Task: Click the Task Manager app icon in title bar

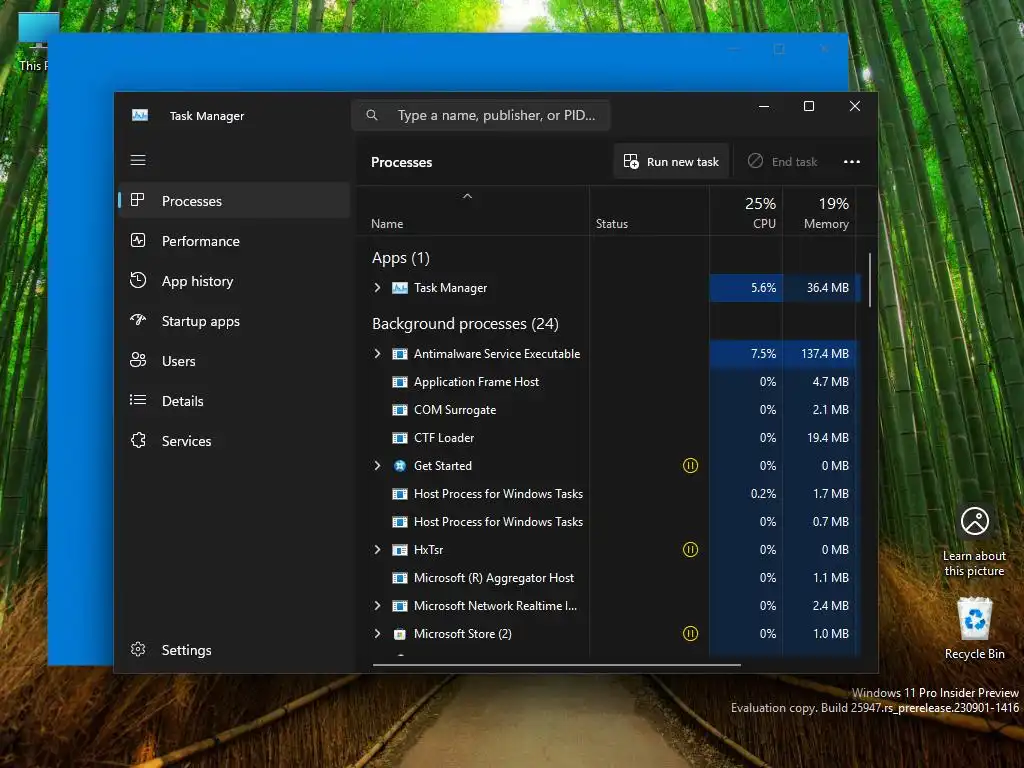Action: (x=140, y=116)
